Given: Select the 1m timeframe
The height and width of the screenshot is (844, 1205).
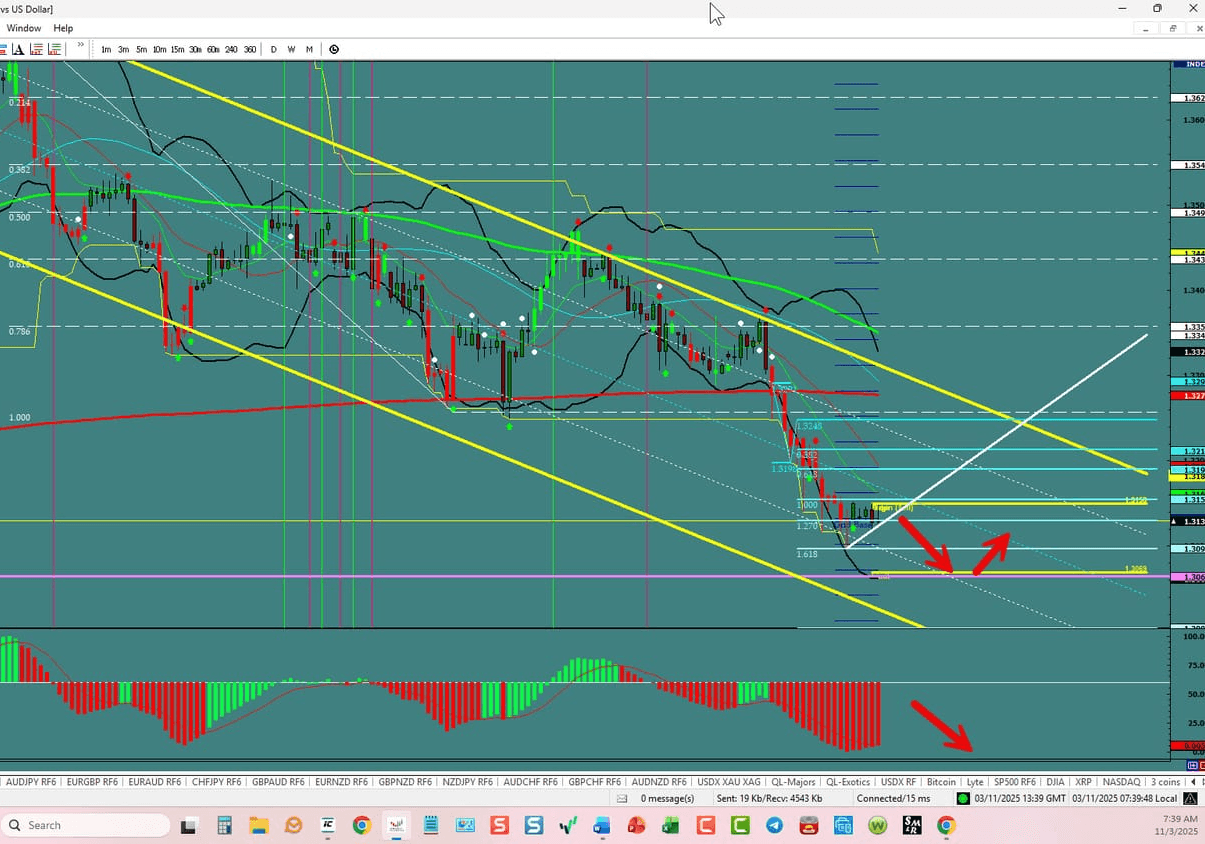Looking at the screenshot, I should (x=106, y=49).
